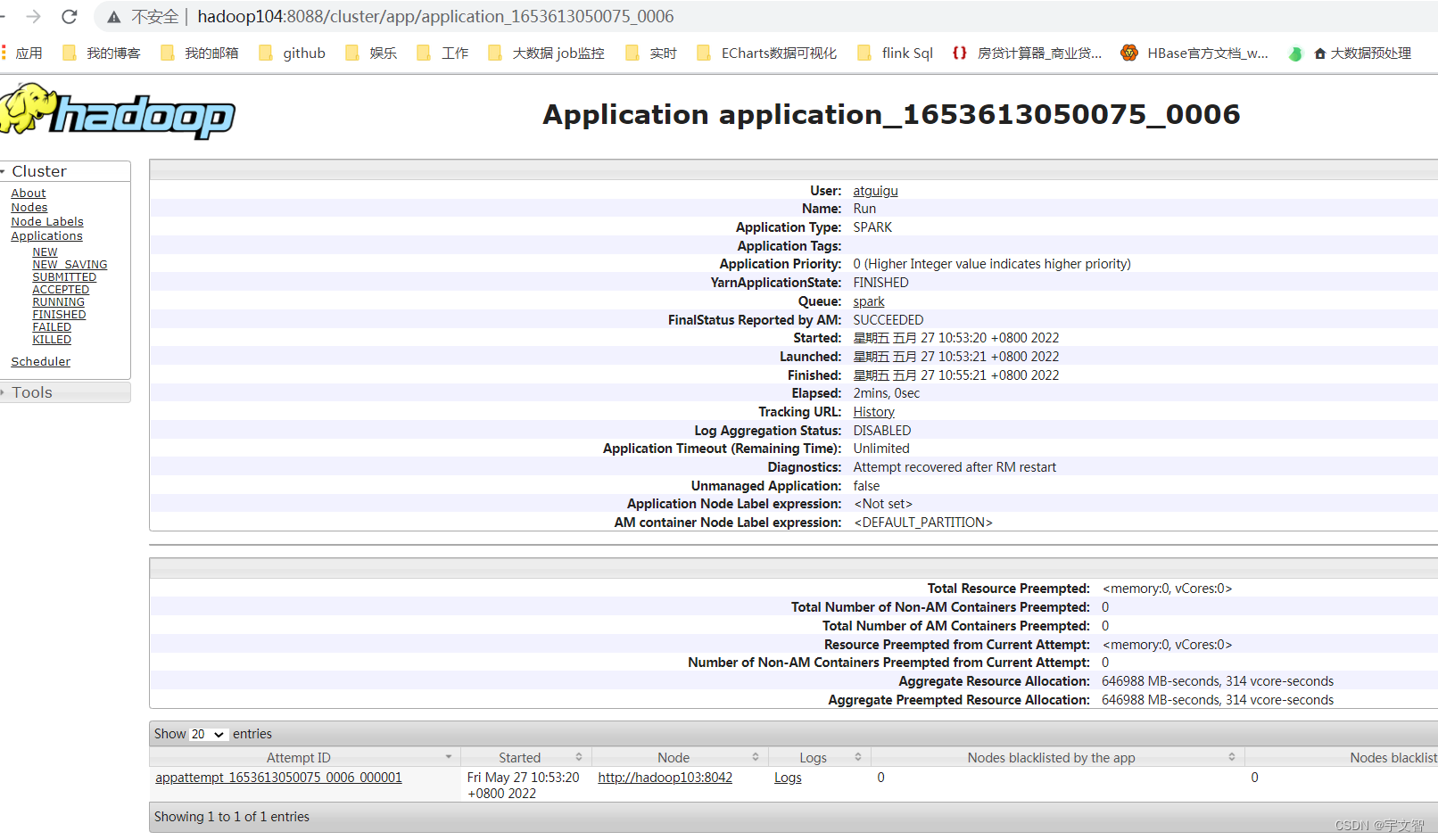Open the spark queue link
The image size is (1438, 840).
869,301
